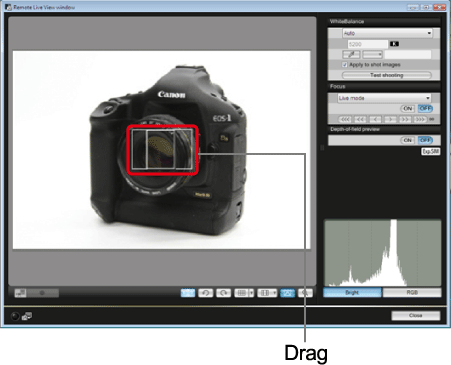Move focus far with the >>> button
The image size is (451, 365).
[420, 119]
